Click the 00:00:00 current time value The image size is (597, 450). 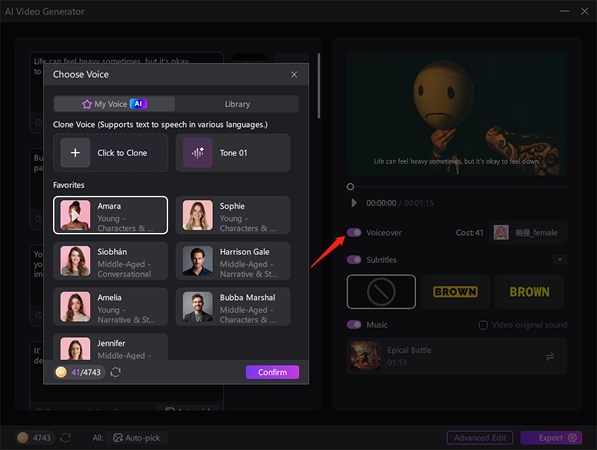pyautogui.click(x=381, y=203)
